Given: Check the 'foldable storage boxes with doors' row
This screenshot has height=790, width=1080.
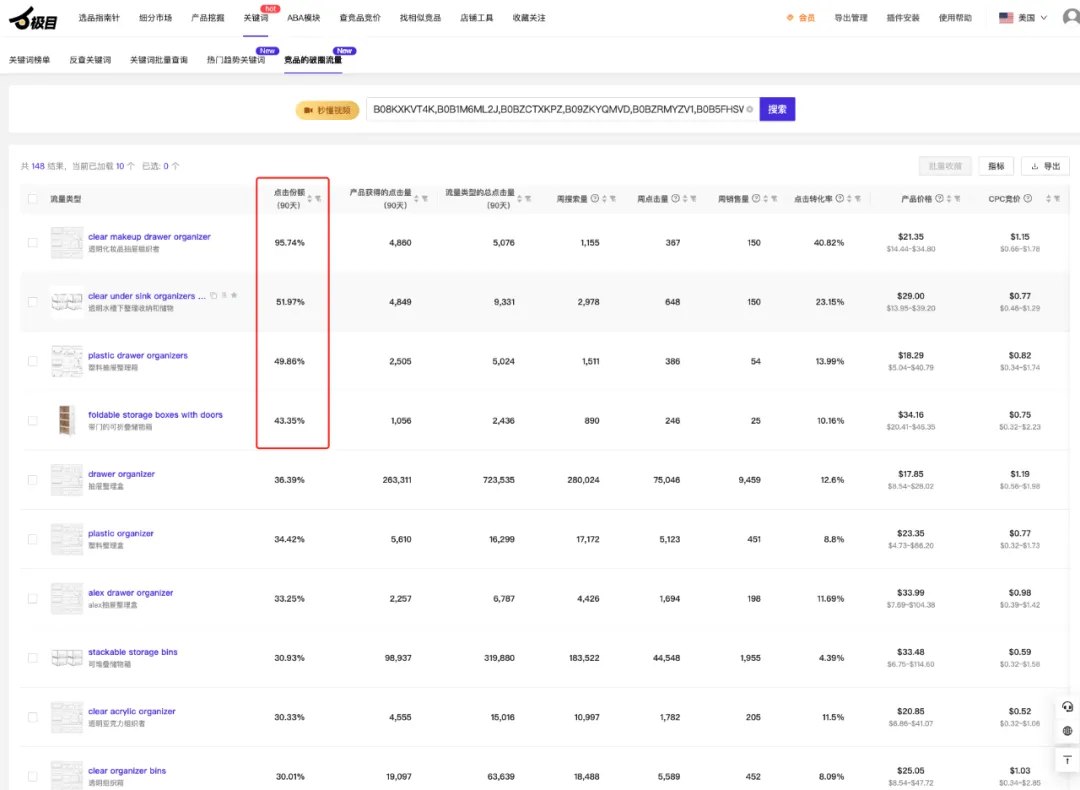Looking at the screenshot, I should tap(32, 420).
